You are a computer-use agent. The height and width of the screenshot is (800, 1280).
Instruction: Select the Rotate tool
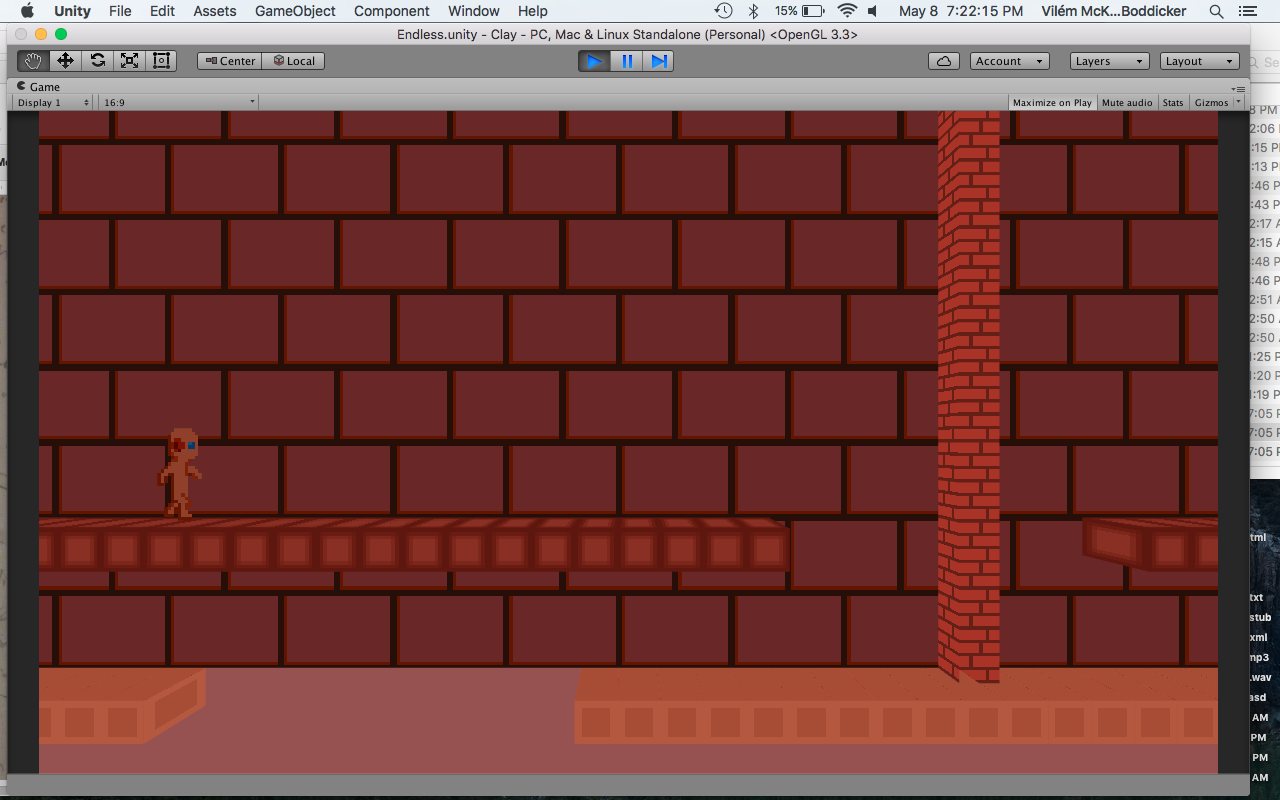click(x=97, y=61)
